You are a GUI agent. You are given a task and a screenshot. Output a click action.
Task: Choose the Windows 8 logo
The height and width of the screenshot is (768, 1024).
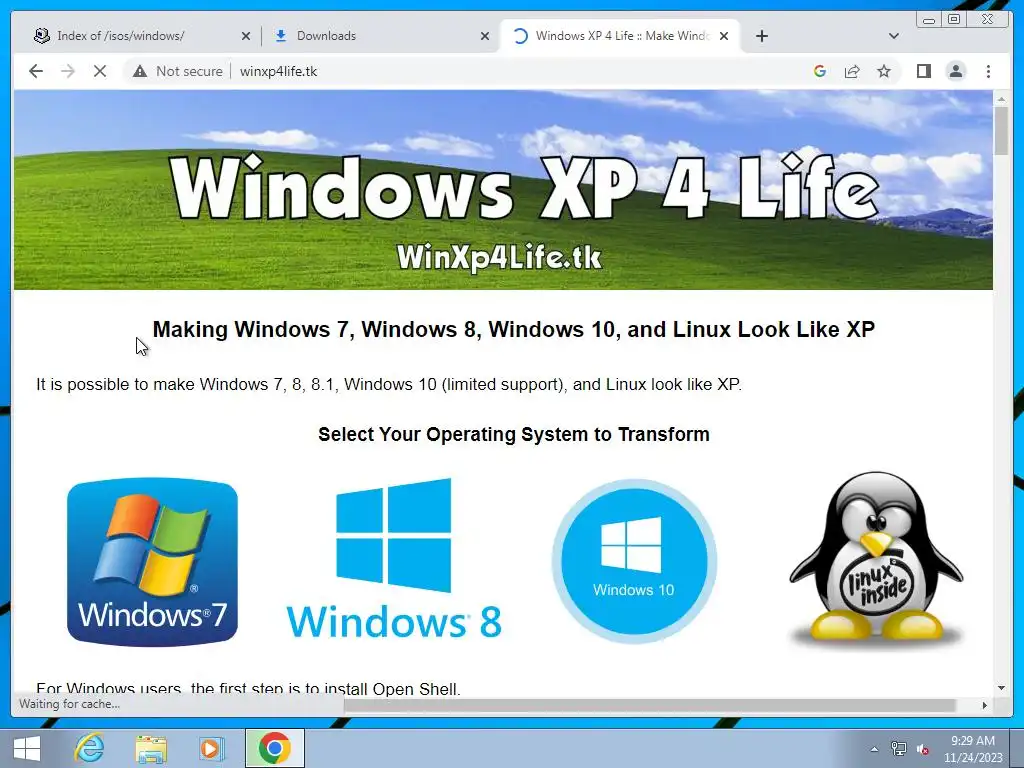click(x=394, y=558)
